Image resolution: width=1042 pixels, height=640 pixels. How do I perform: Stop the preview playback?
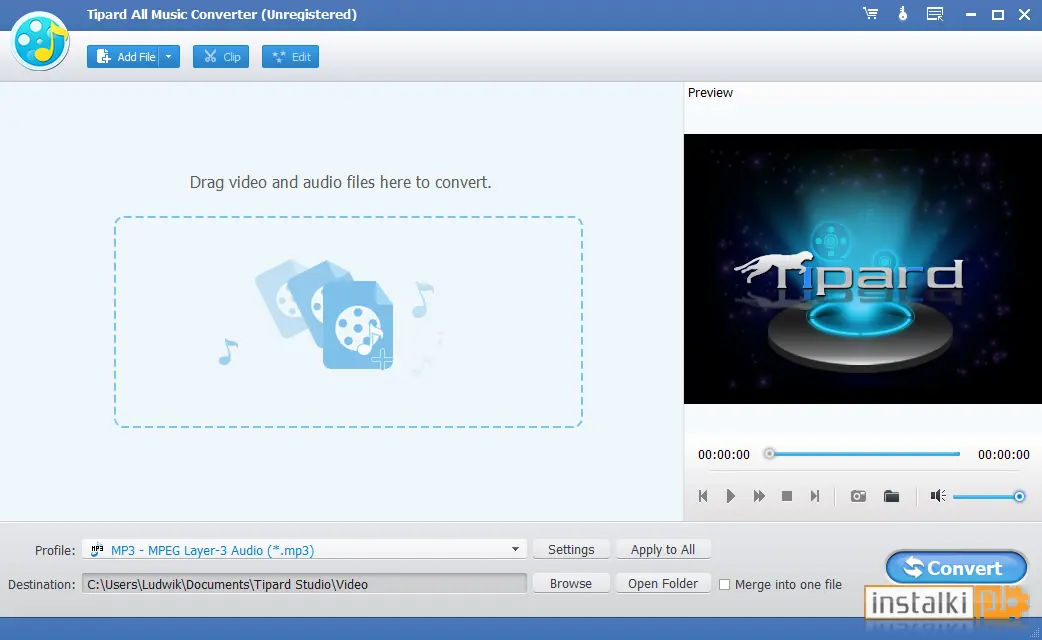[x=787, y=496]
